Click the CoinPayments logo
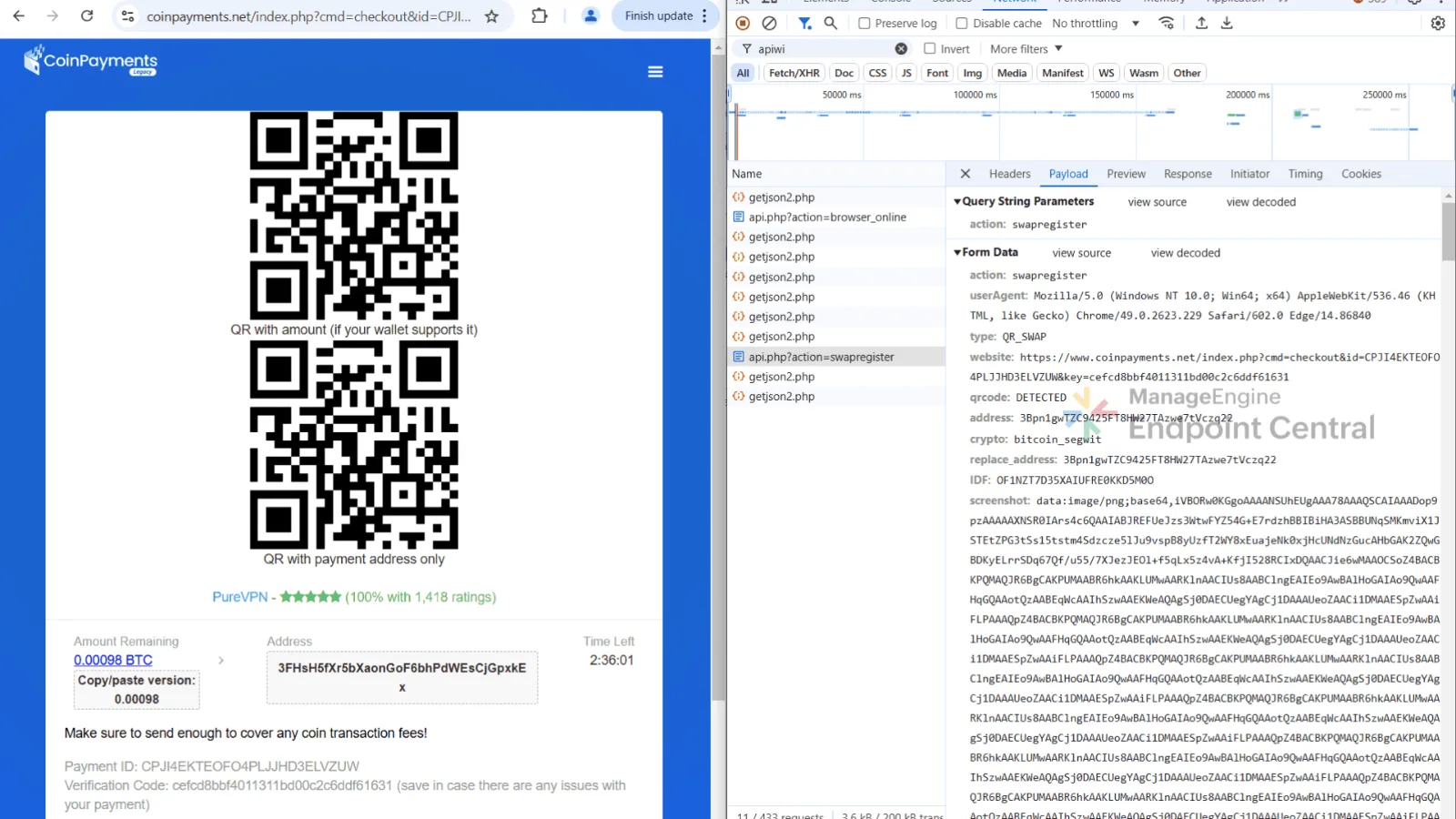 point(91,61)
